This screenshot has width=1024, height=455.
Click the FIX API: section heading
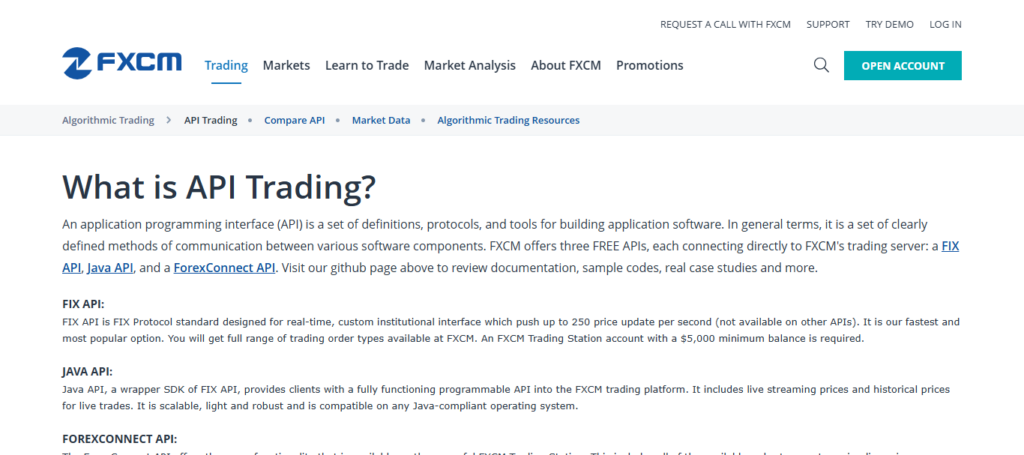point(83,304)
